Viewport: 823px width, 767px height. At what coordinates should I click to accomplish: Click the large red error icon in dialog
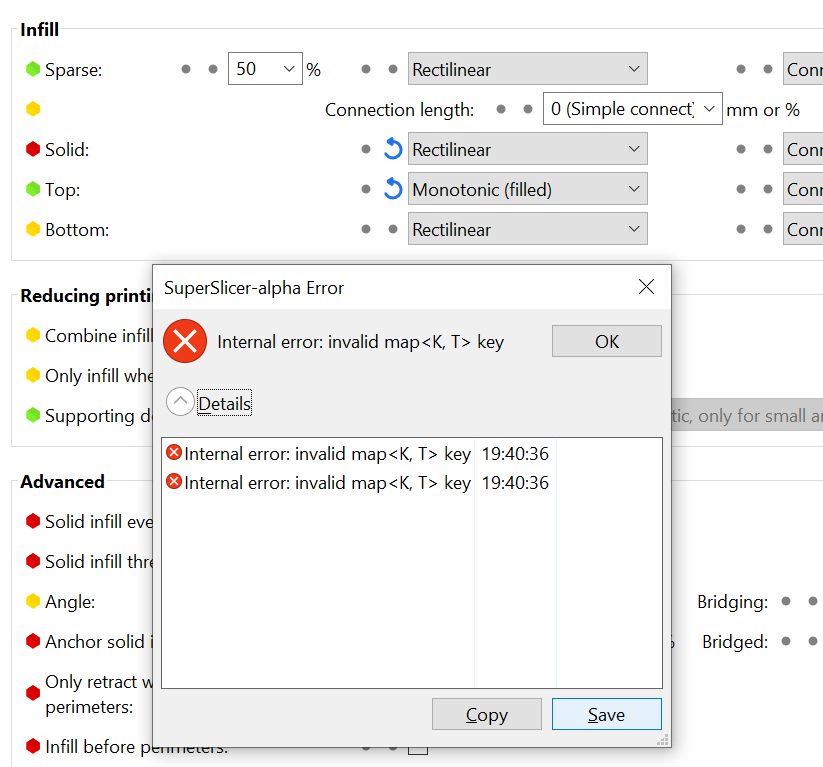pyautogui.click(x=185, y=341)
